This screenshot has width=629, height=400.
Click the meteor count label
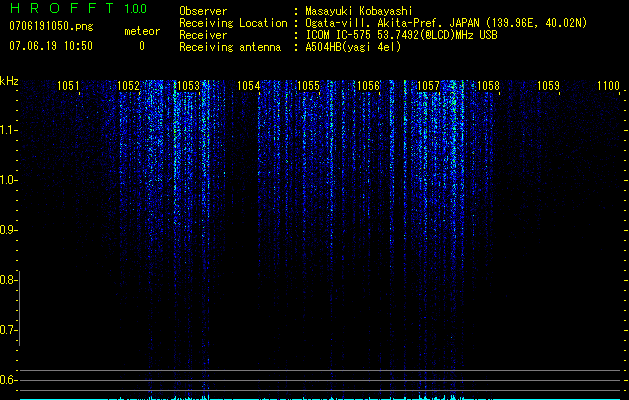coord(142,31)
